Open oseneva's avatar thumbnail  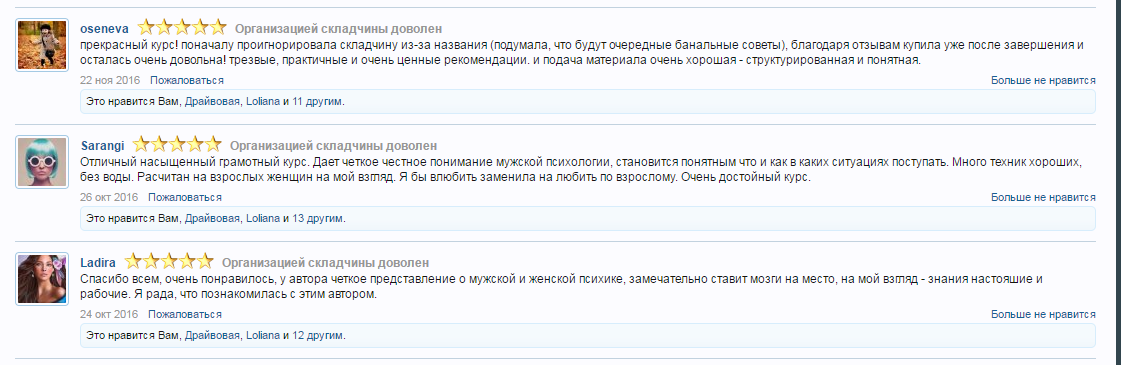(41, 45)
